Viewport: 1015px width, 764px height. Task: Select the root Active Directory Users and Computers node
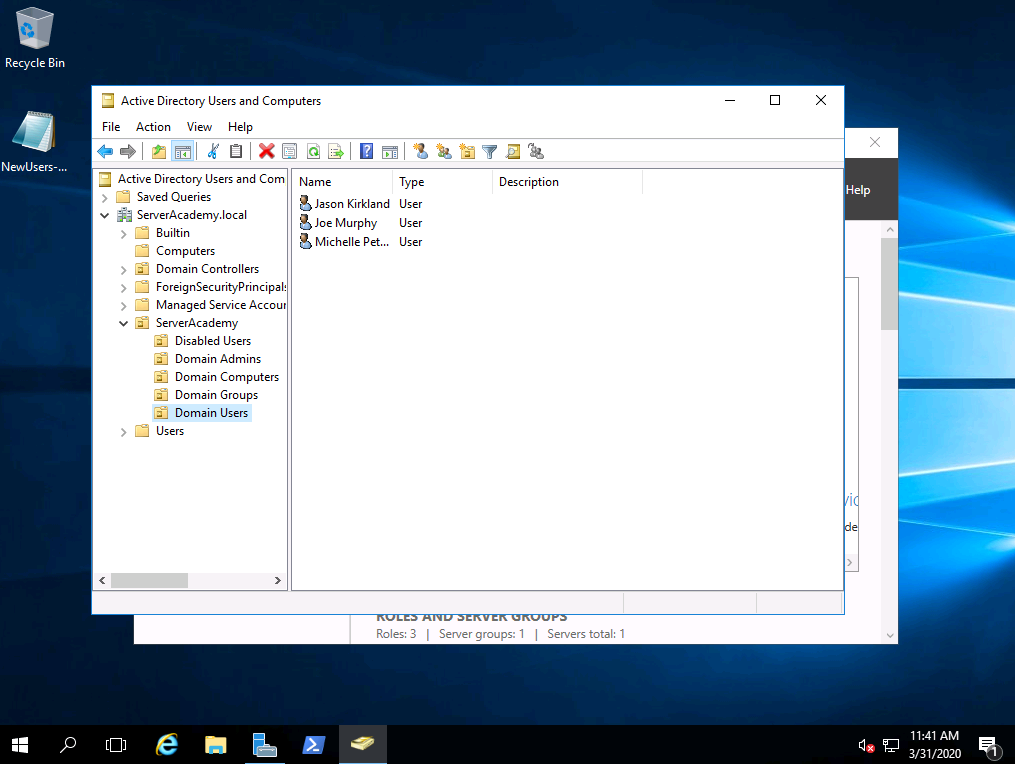pos(201,179)
